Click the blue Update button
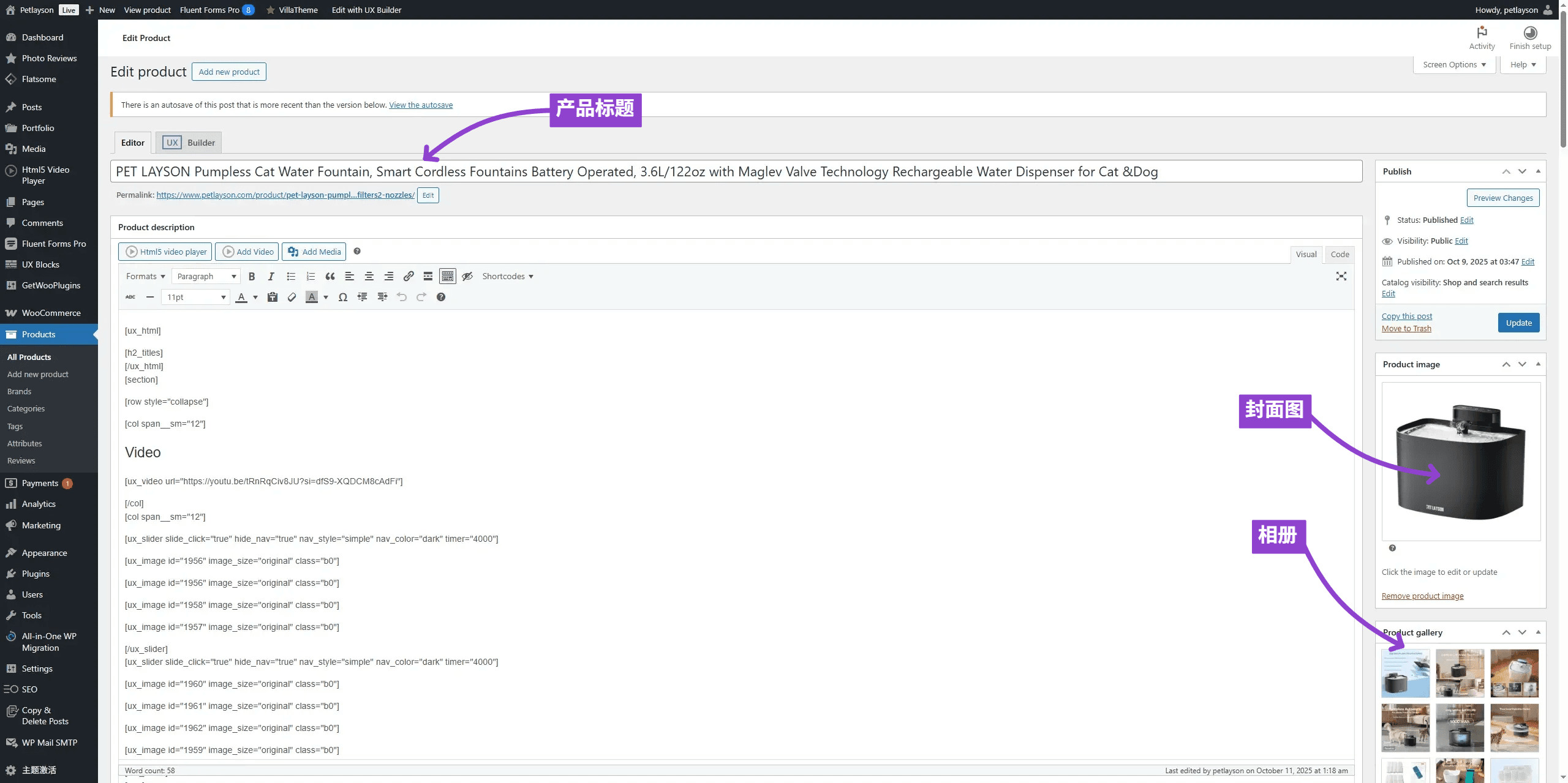 (1518, 323)
